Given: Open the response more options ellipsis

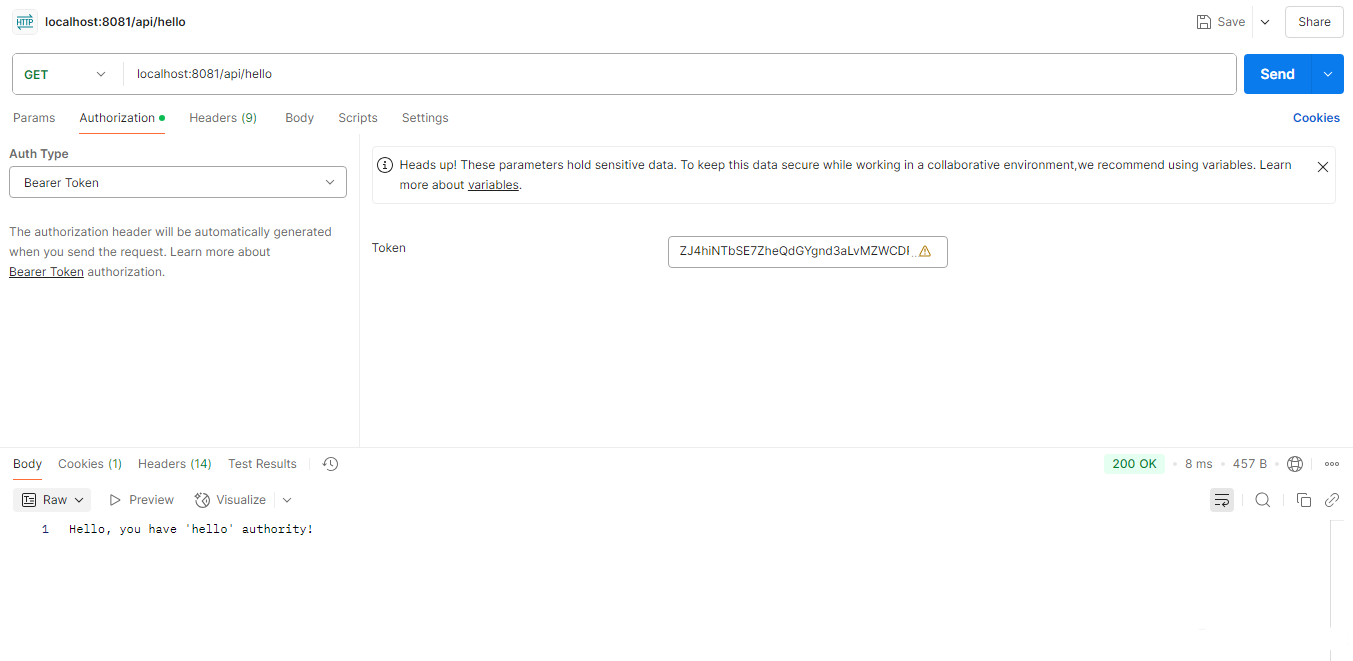Looking at the screenshot, I should [1332, 464].
